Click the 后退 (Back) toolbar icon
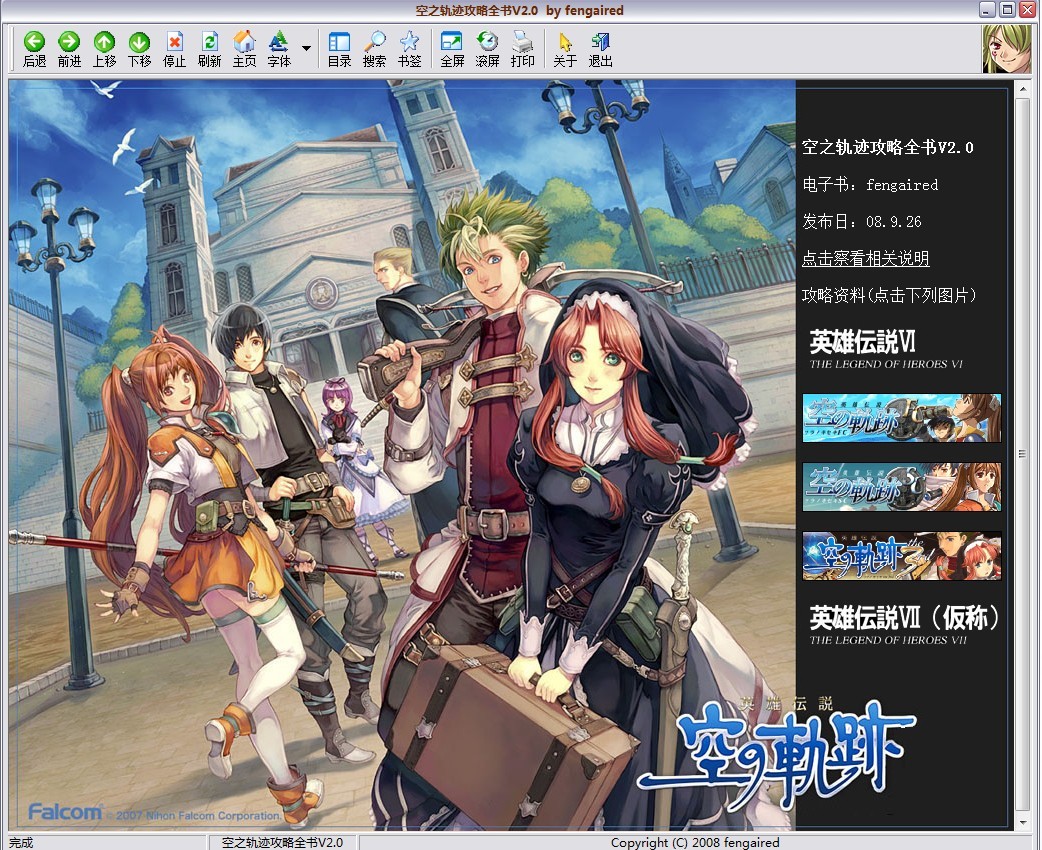Image resolution: width=1042 pixels, height=850 pixels. (x=35, y=49)
